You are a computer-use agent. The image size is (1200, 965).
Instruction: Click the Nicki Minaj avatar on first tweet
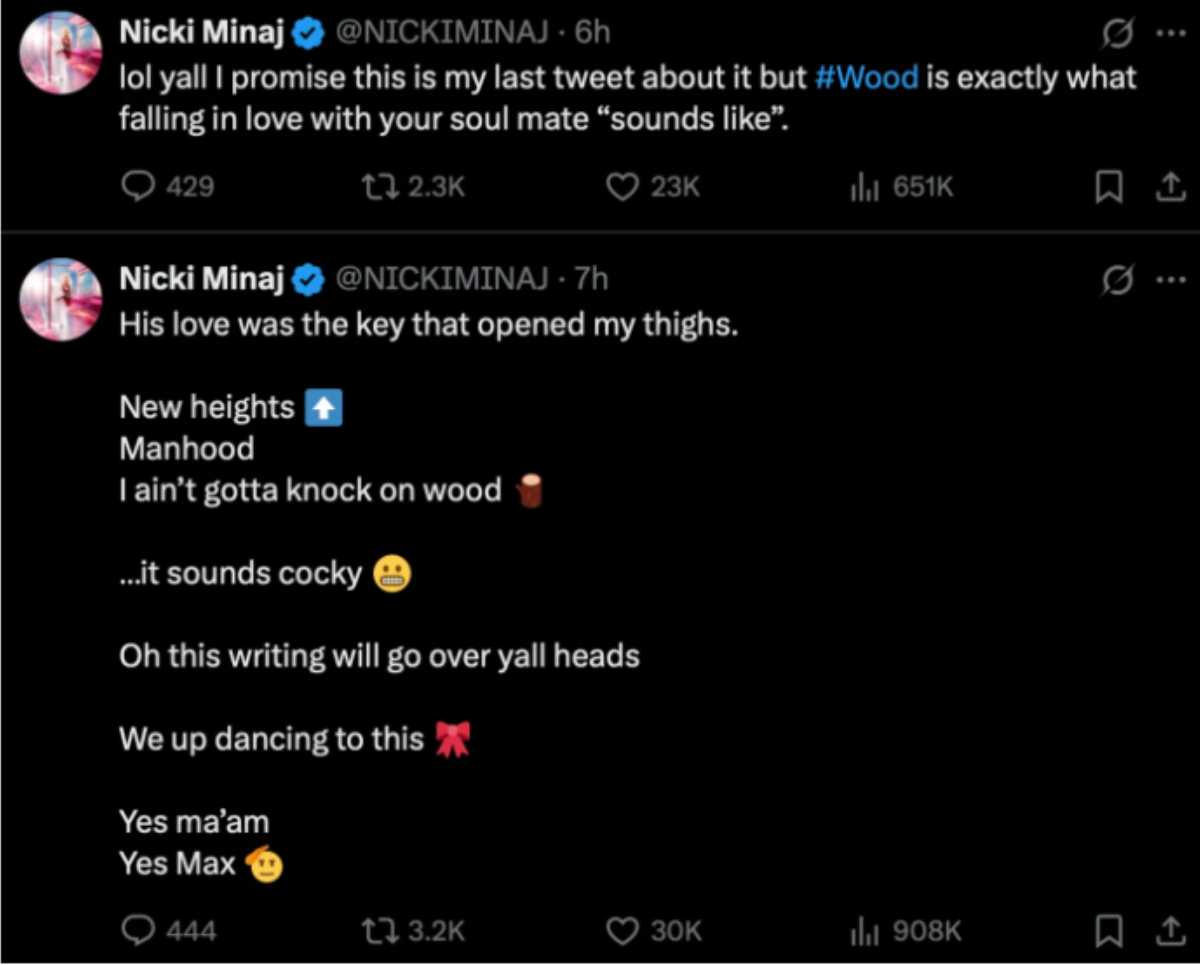(61, 53)
